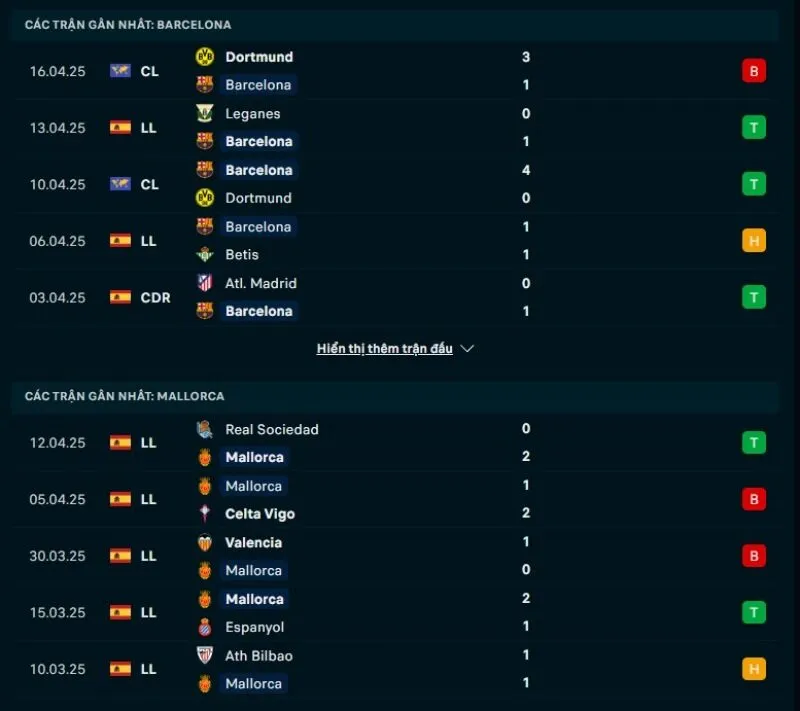Image resolution: width=800 pixels, height=711 pixels.
Task: Toggle the green T result badge on 13.04.25
Action: click(754, 127)
